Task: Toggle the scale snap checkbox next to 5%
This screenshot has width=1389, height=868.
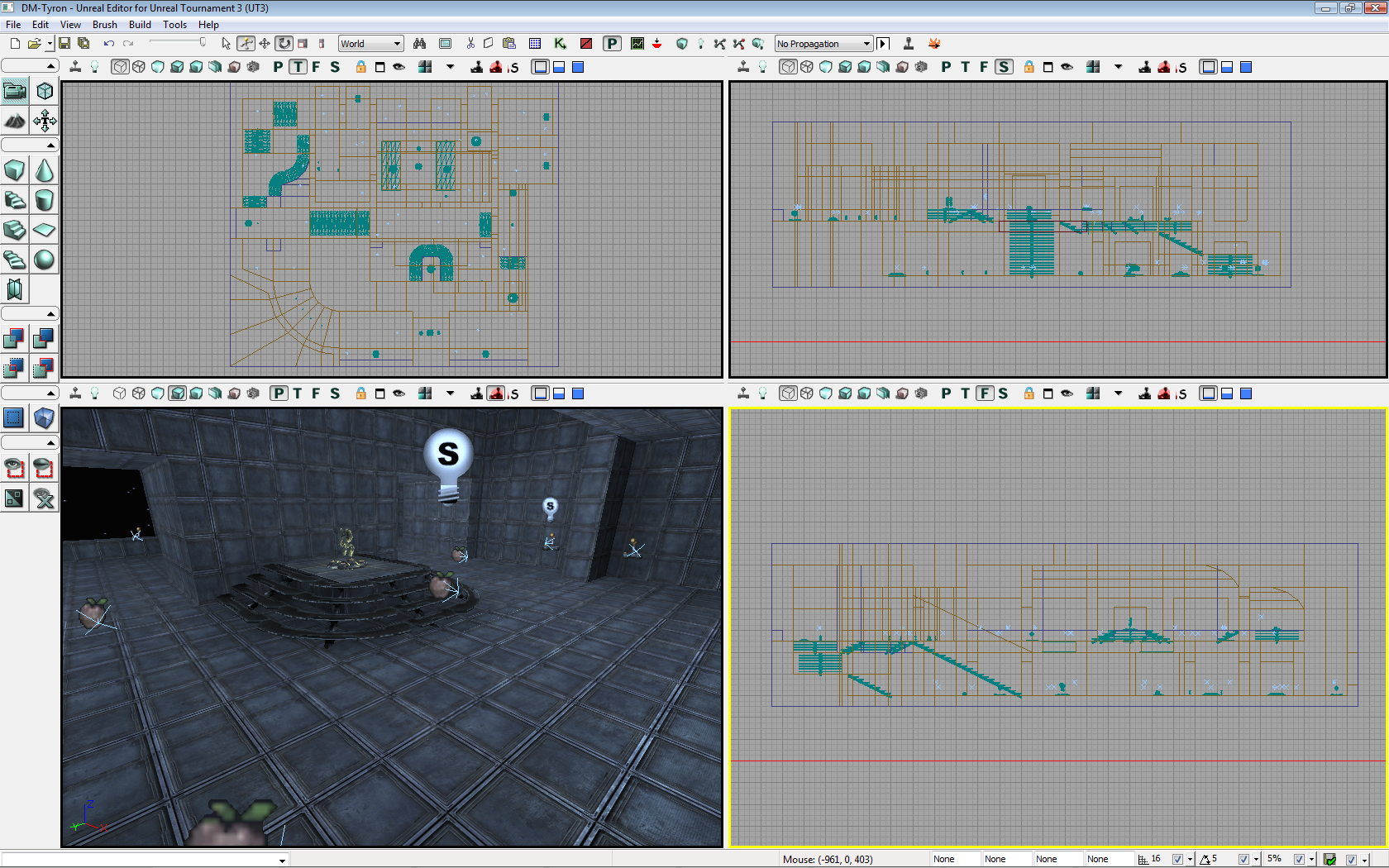Action: click(x=1299, y=860)
